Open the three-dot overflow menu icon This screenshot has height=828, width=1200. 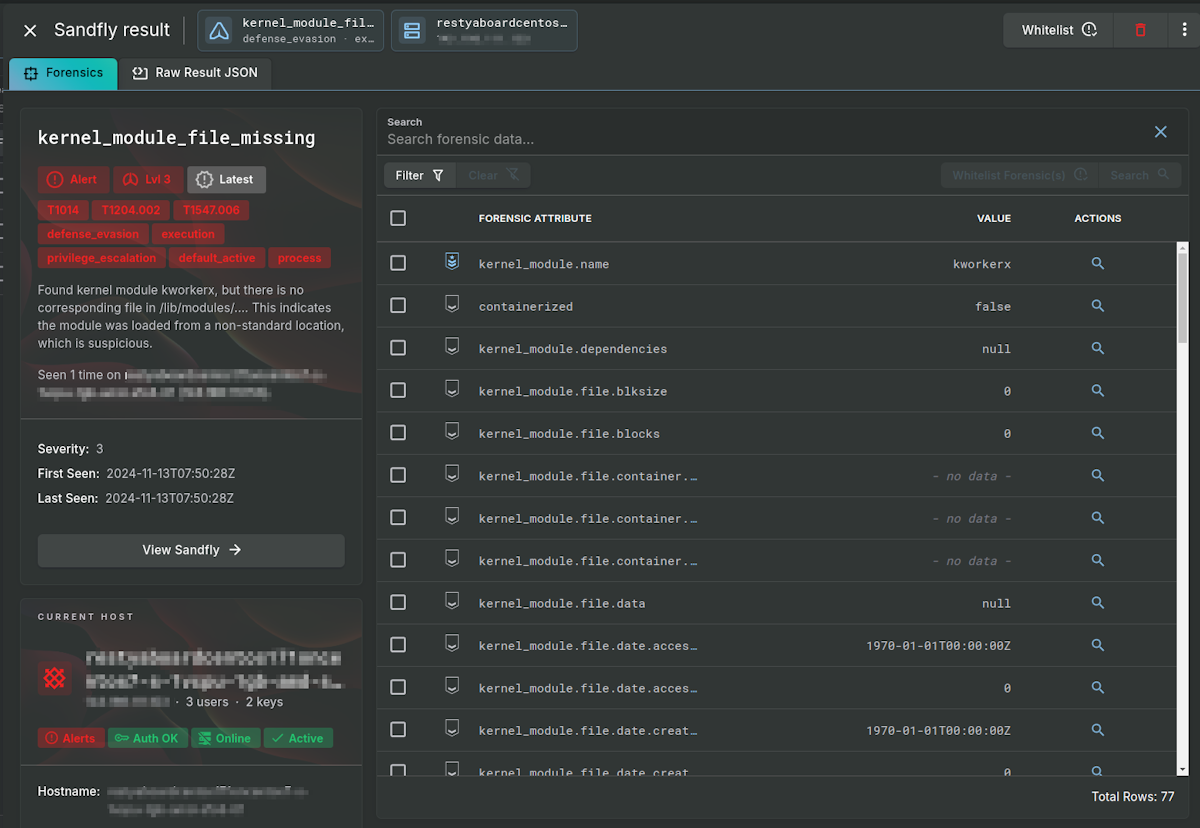pyautogui.click(x=1186, y=30)
